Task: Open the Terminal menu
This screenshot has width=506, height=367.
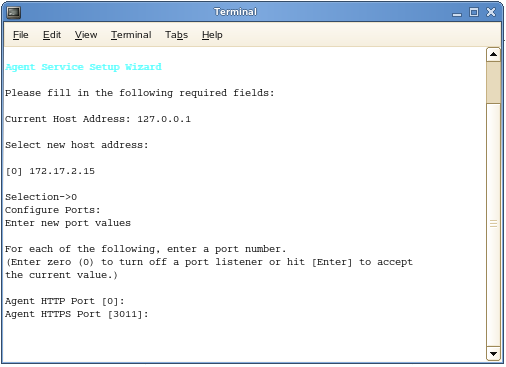Action: tap(131, 35)
